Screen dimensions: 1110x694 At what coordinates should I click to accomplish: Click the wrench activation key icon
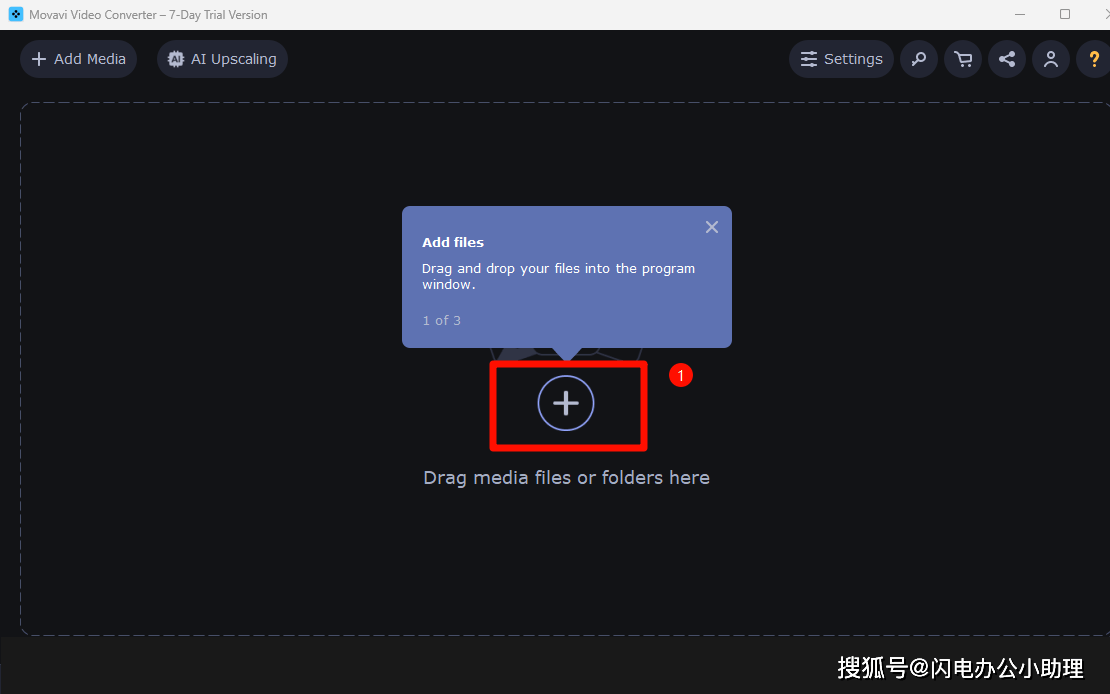[919, 59]
